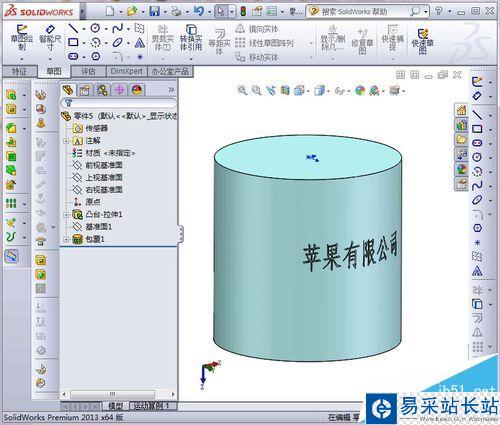
Task: Select Origin (原点) in feature tree
Action: [x=87, y=202]
